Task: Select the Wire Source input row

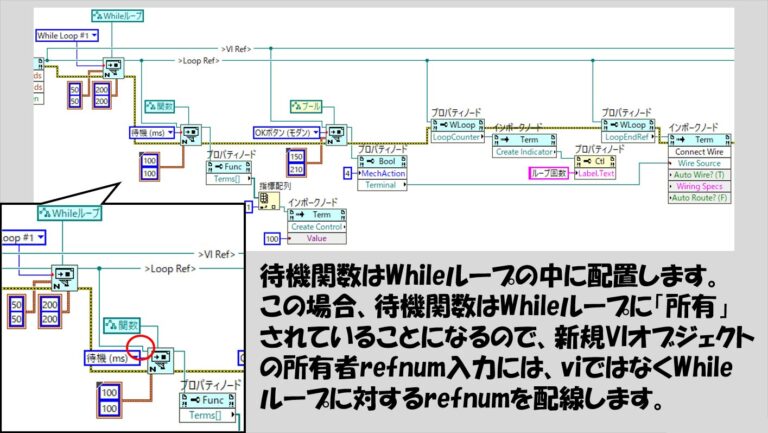Action: tap(699, 163)
